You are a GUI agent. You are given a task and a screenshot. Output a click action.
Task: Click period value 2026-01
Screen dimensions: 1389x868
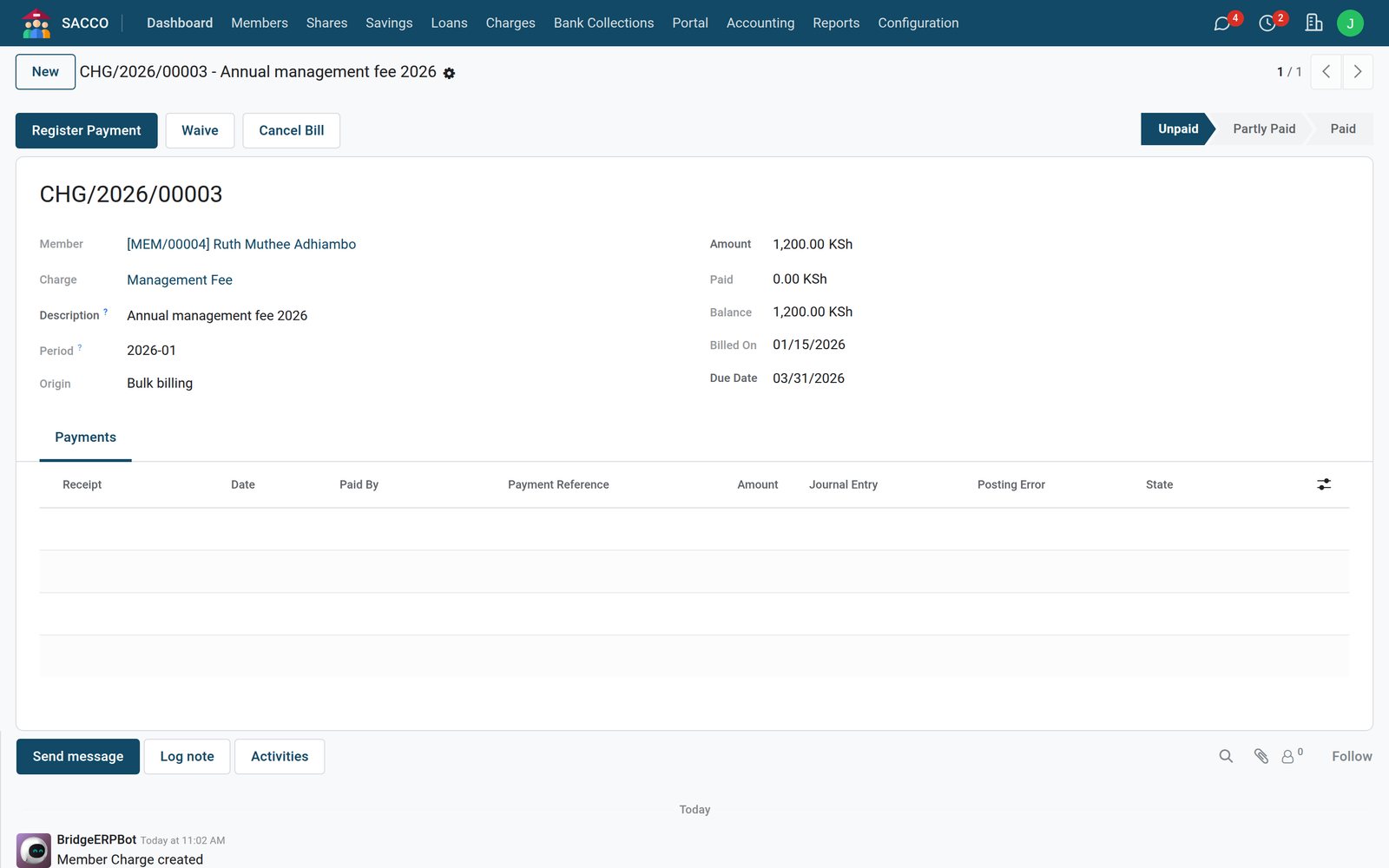(x=151, y=351)
